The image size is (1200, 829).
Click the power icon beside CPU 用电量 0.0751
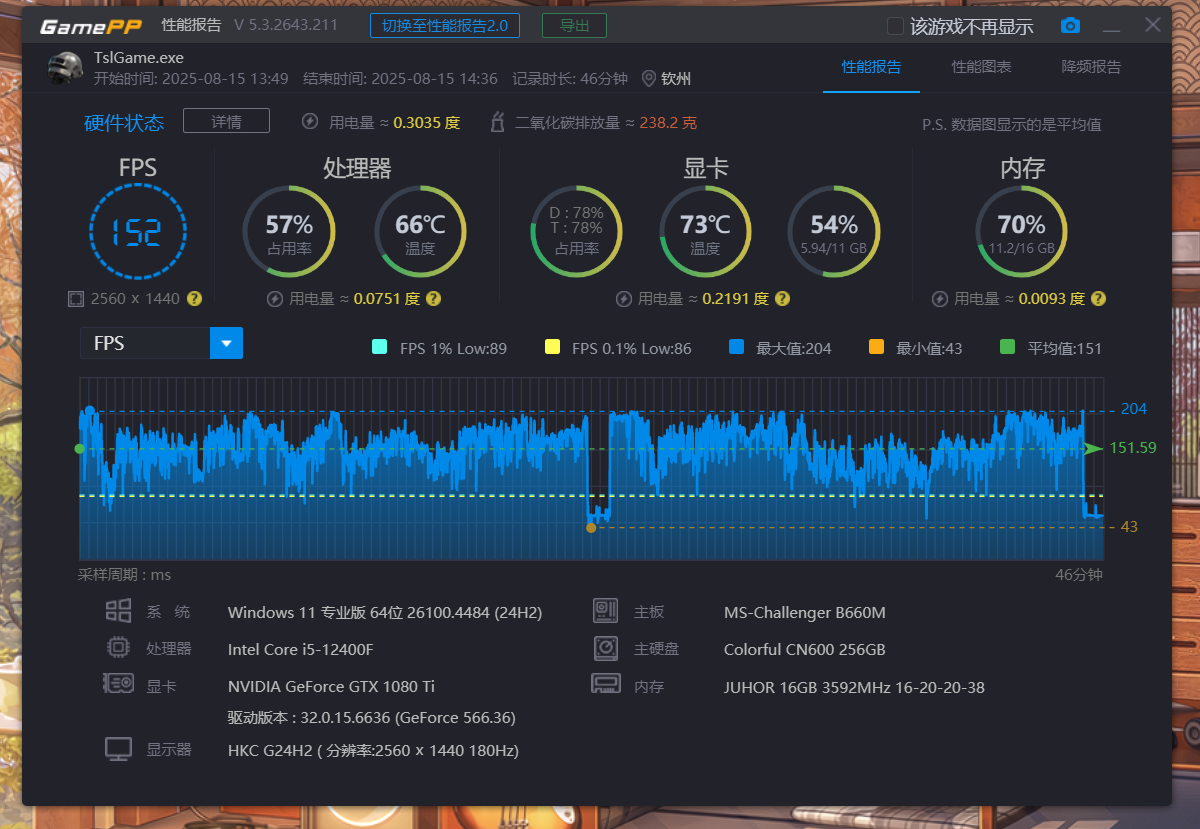pos(275,298)
